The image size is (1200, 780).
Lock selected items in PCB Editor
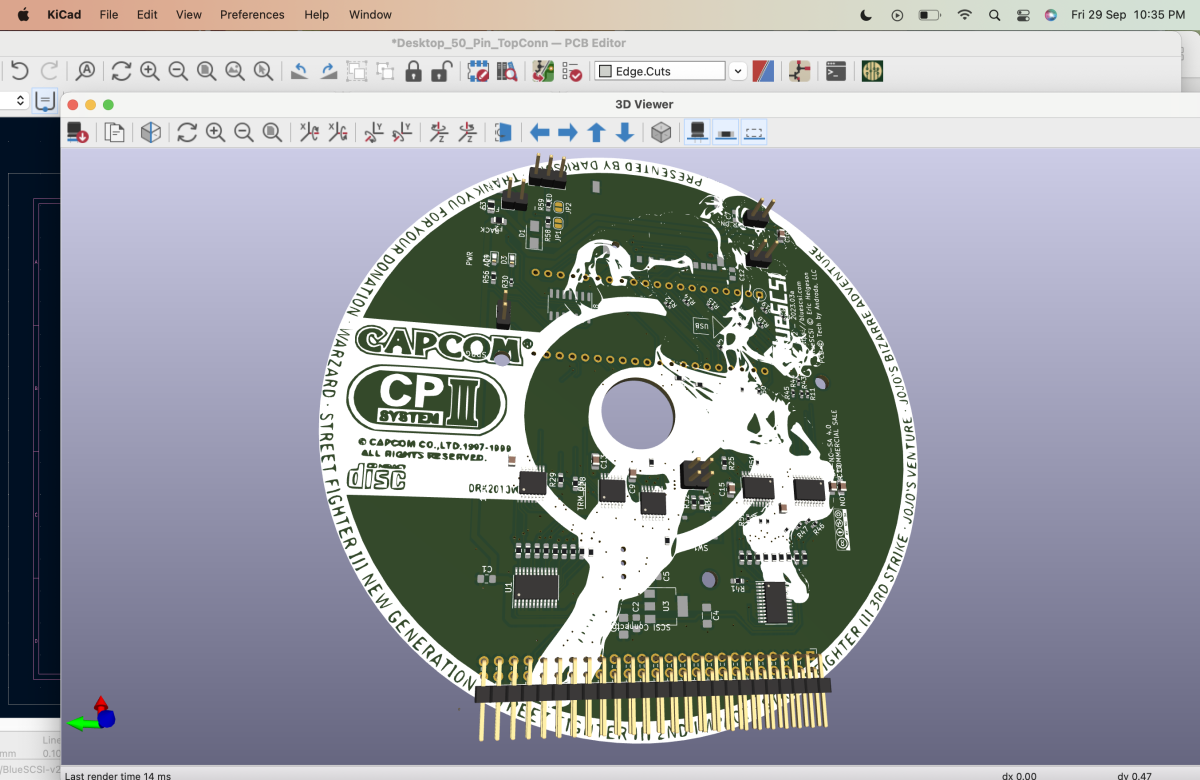(413, 71)
